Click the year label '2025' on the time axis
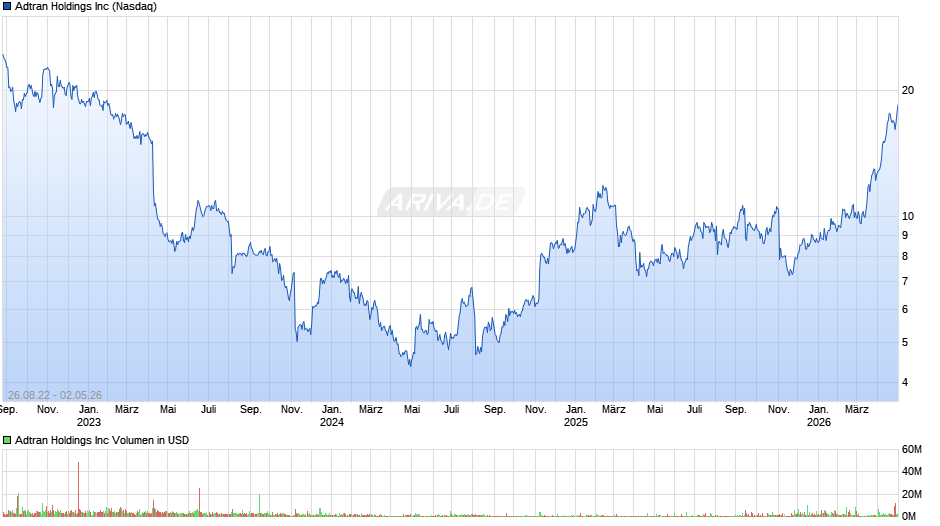Screen dimensions: 940x526 [x=576, y=422]
